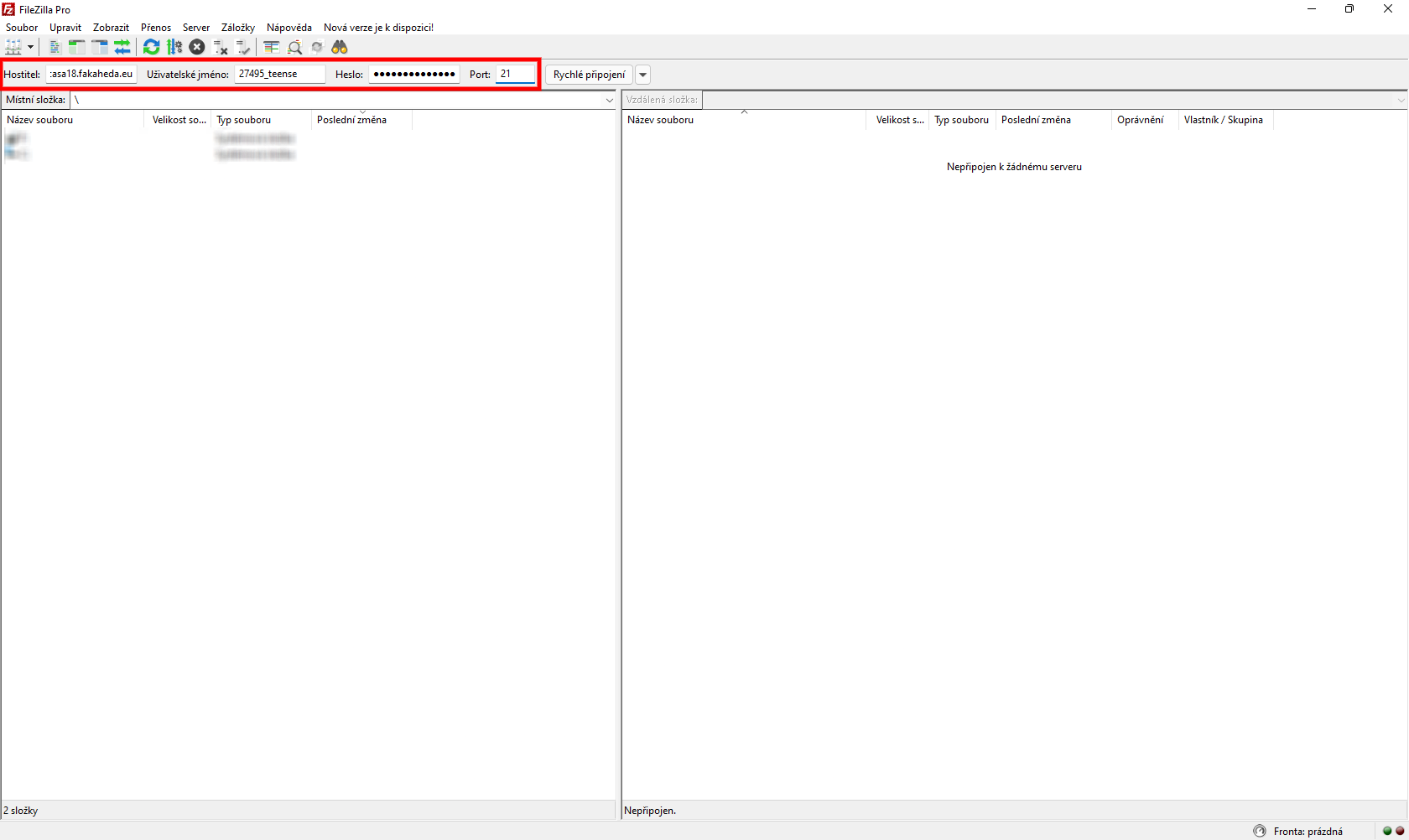Open the Upravit menu
1409x840 pixels.
[65, 28]
